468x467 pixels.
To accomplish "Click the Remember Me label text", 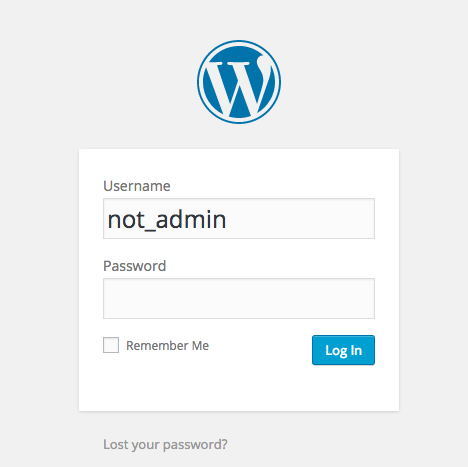I will 167,346.
